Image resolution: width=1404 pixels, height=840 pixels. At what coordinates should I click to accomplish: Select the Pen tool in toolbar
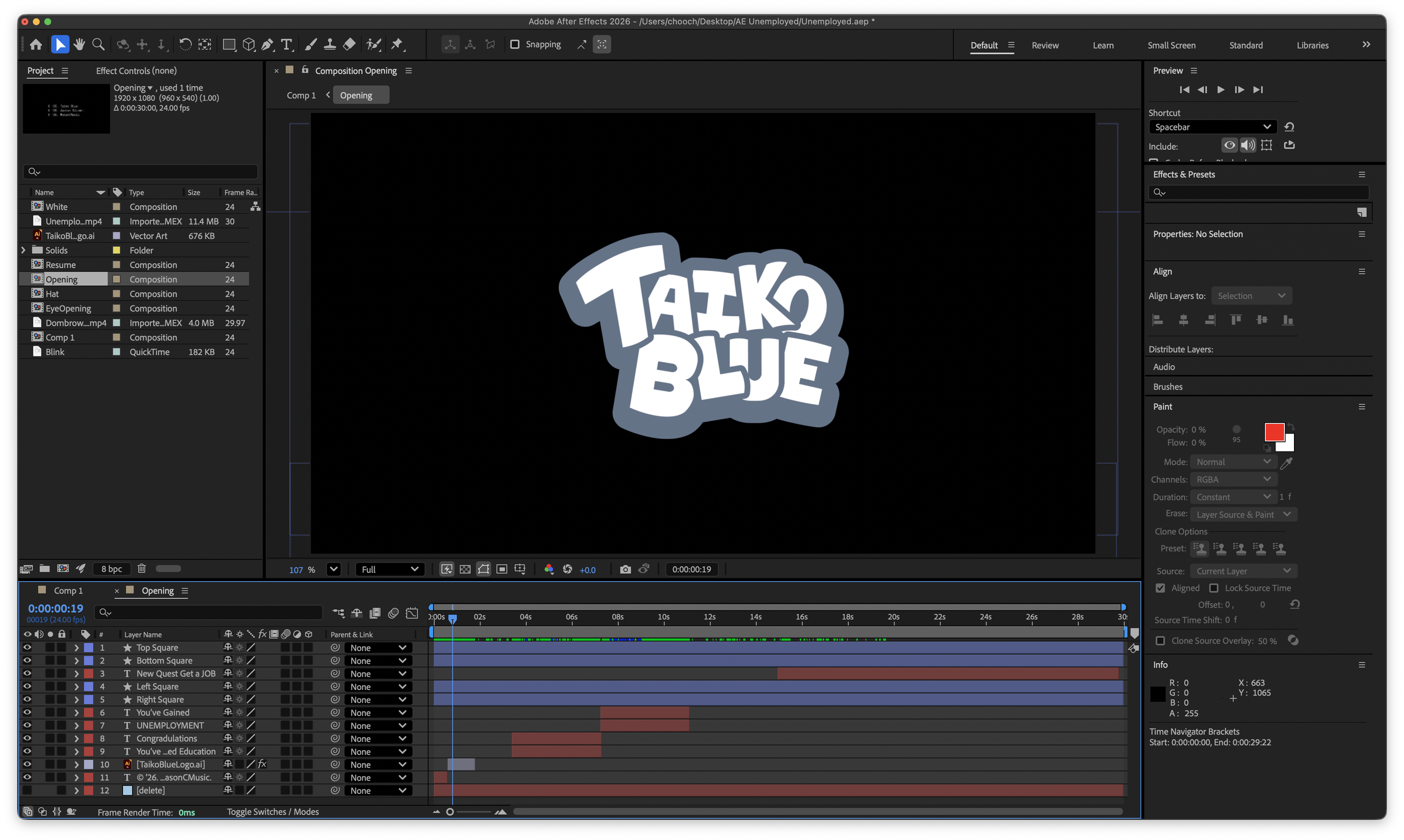coord(268,44)
